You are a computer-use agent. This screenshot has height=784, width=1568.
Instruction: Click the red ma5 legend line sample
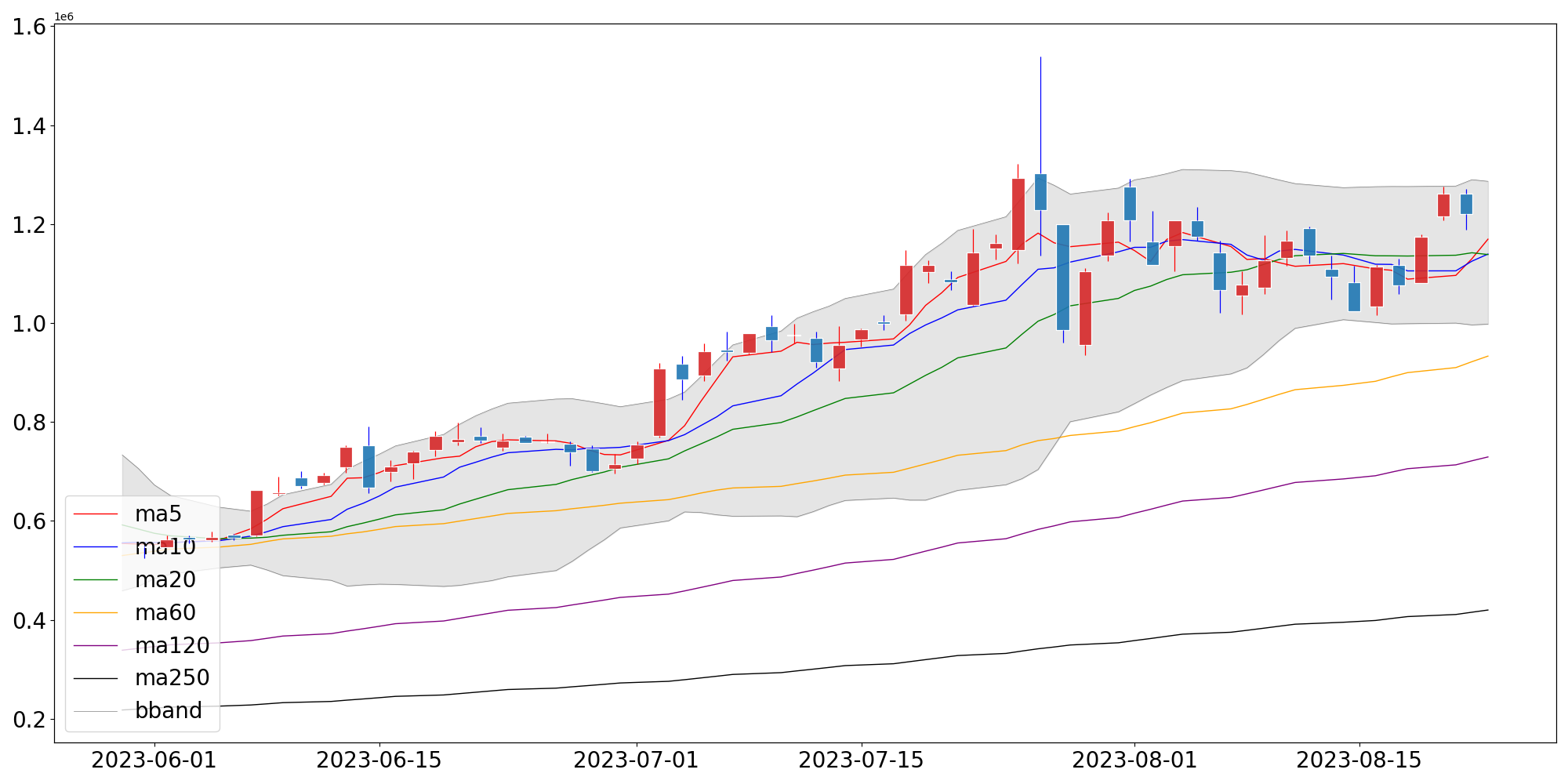pos(96,514)
